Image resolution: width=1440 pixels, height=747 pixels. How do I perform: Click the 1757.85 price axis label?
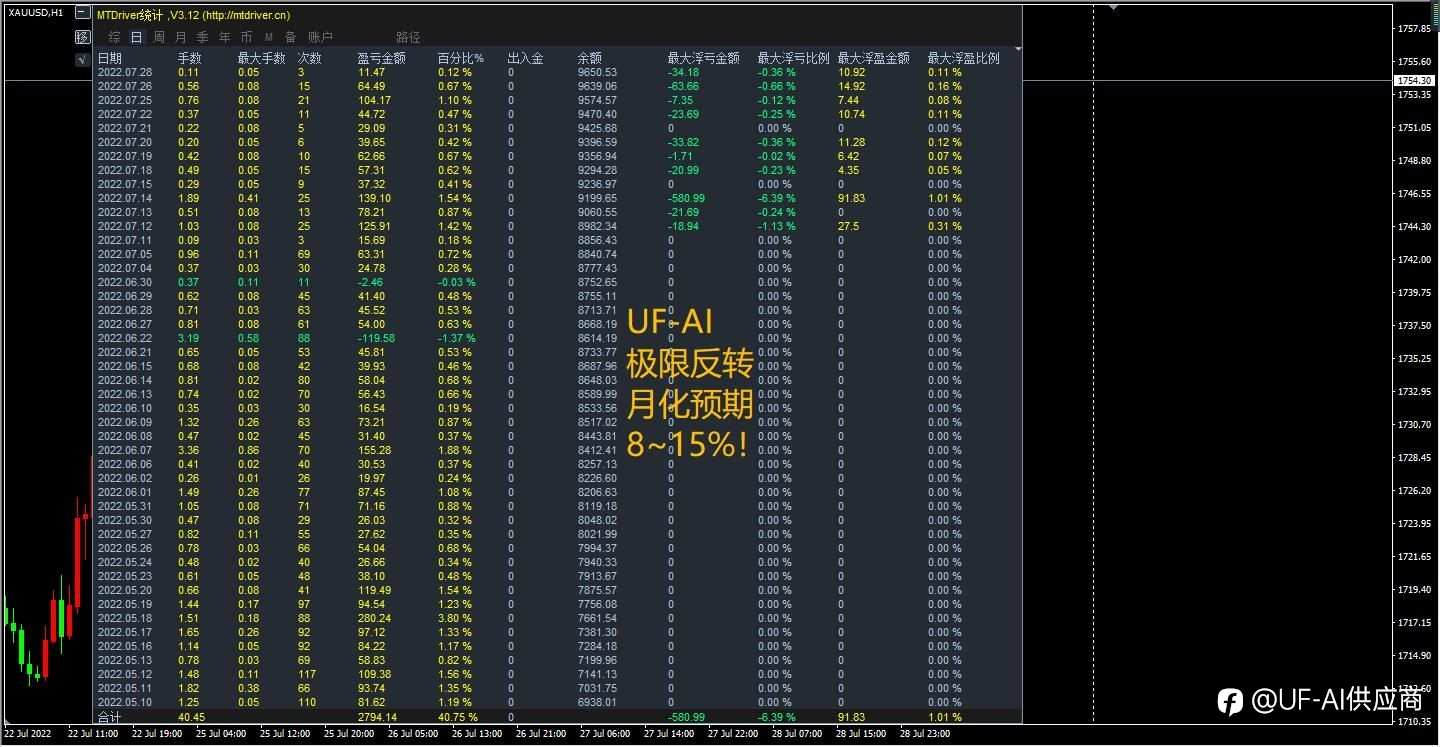pos(1414,29)
